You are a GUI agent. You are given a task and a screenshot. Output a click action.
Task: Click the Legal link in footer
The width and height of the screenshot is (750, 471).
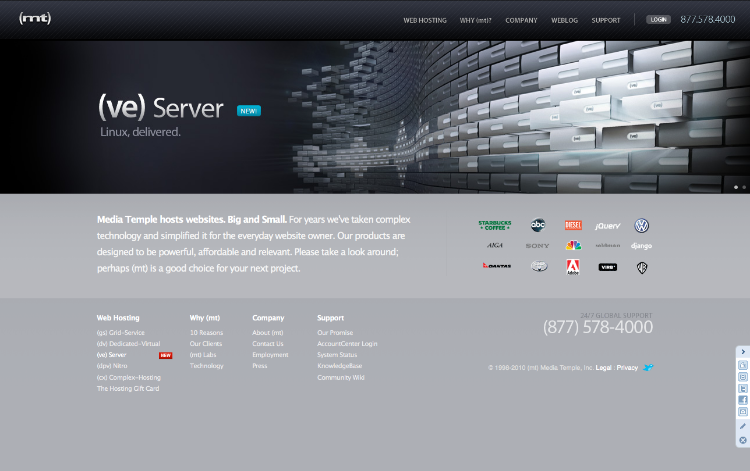(603, 368)
